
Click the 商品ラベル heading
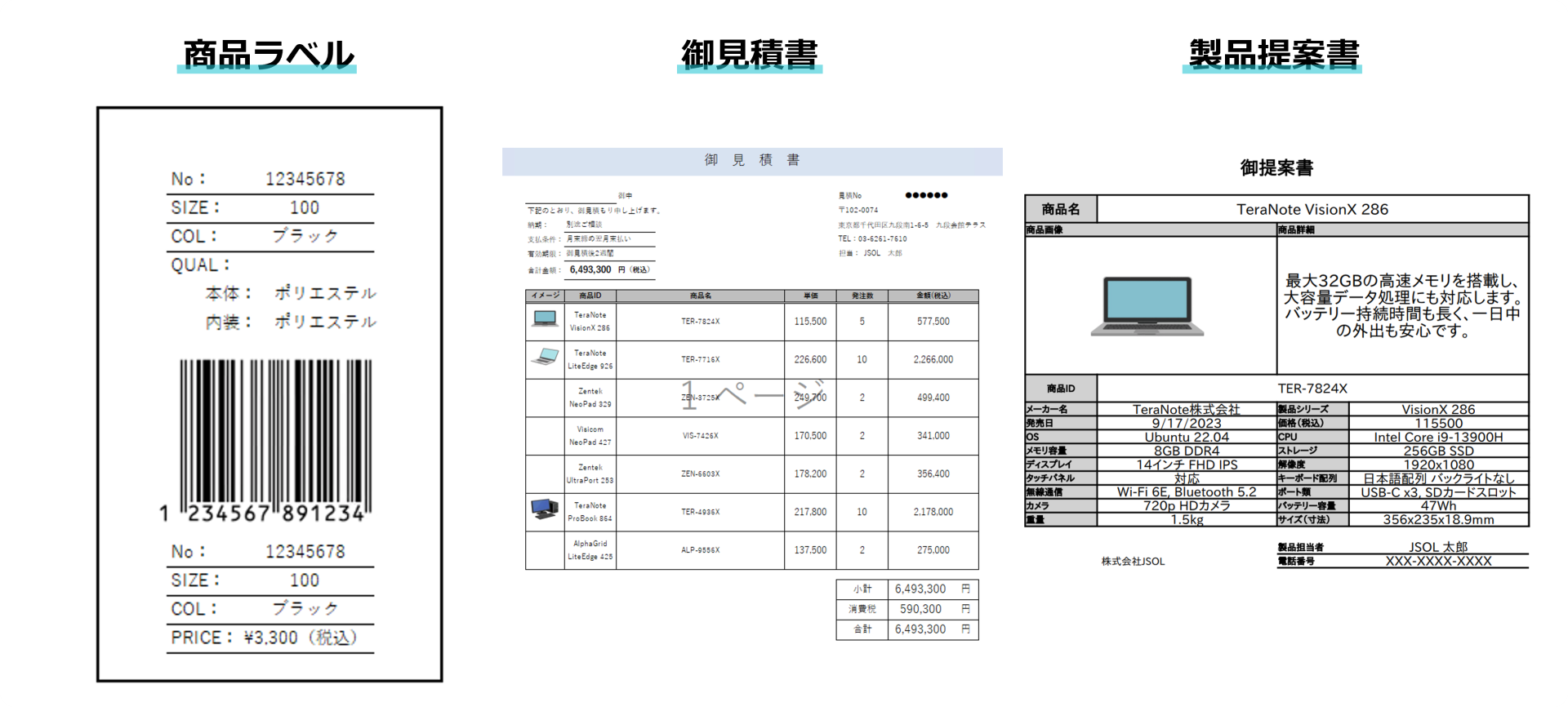click(268, 55)
